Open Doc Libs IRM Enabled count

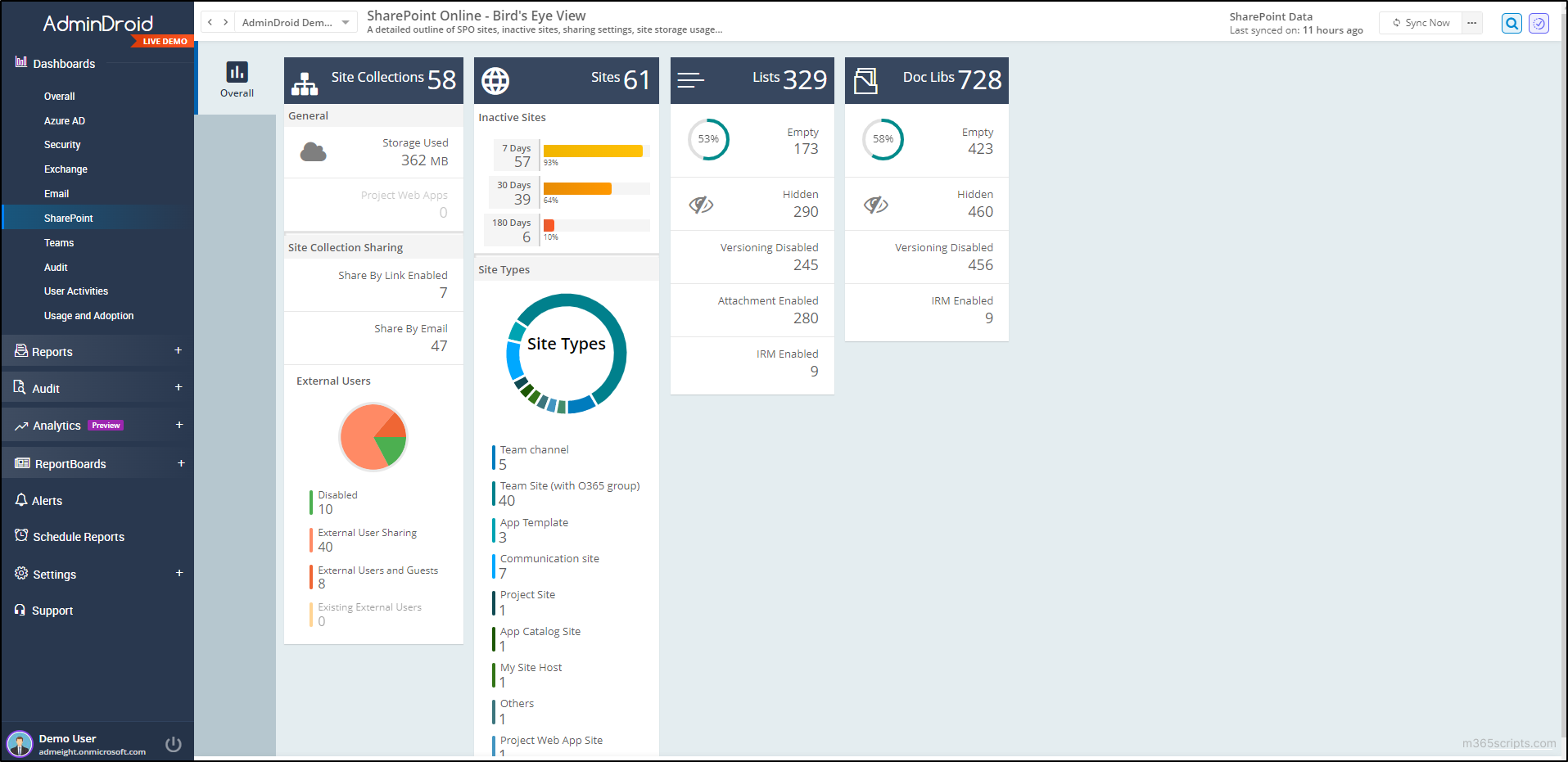pos(989,318)
